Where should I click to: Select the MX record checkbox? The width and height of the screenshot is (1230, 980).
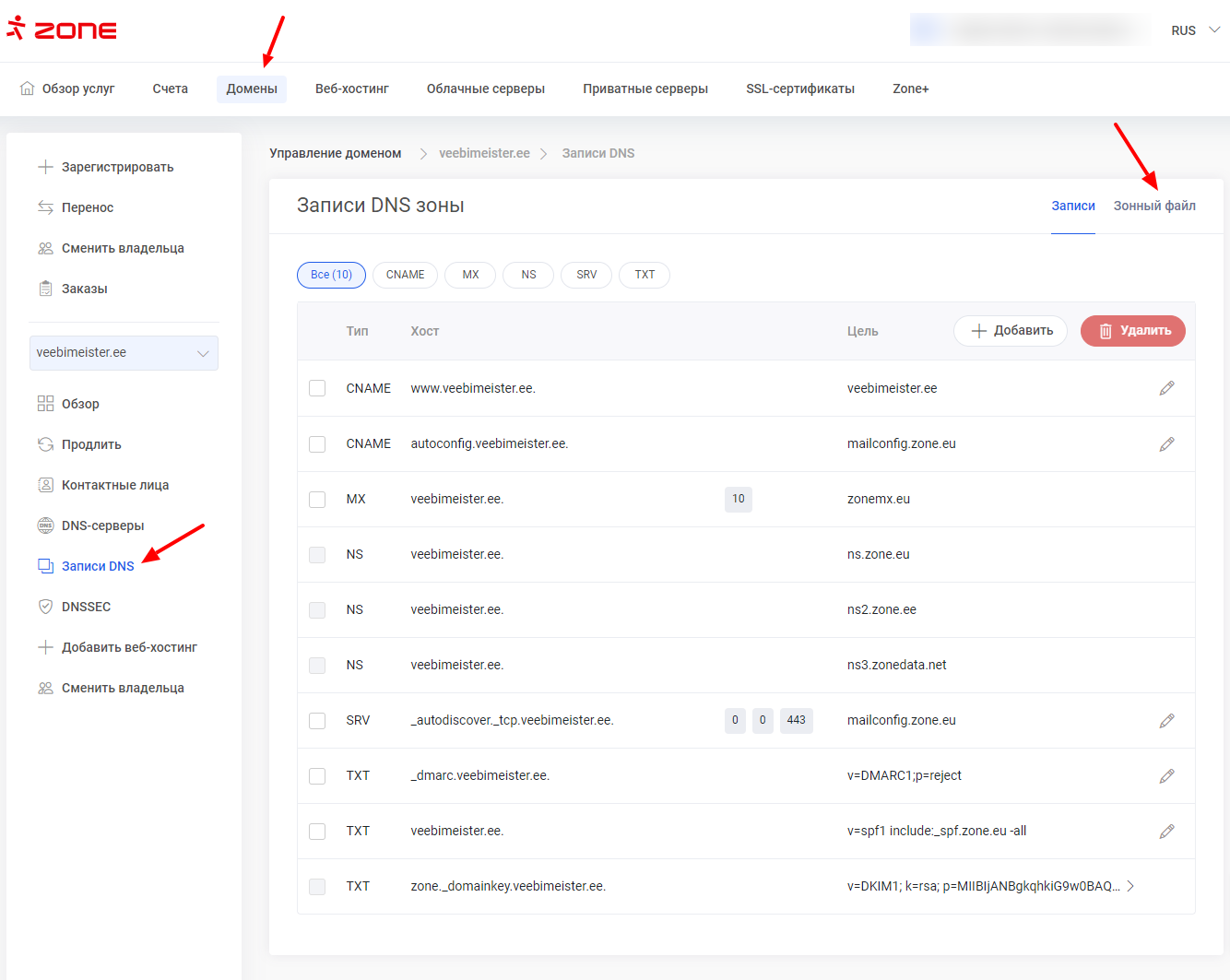317,499
